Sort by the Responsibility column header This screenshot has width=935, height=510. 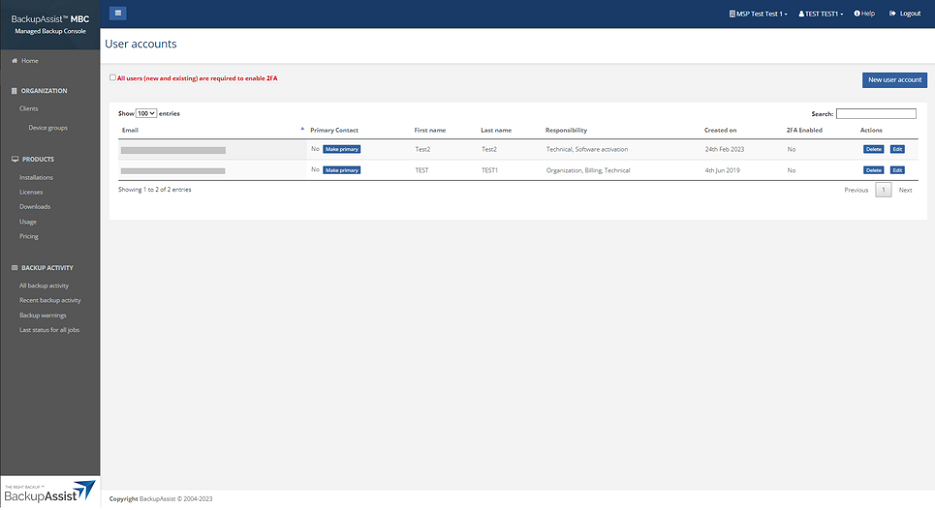(x=566, y=130)
